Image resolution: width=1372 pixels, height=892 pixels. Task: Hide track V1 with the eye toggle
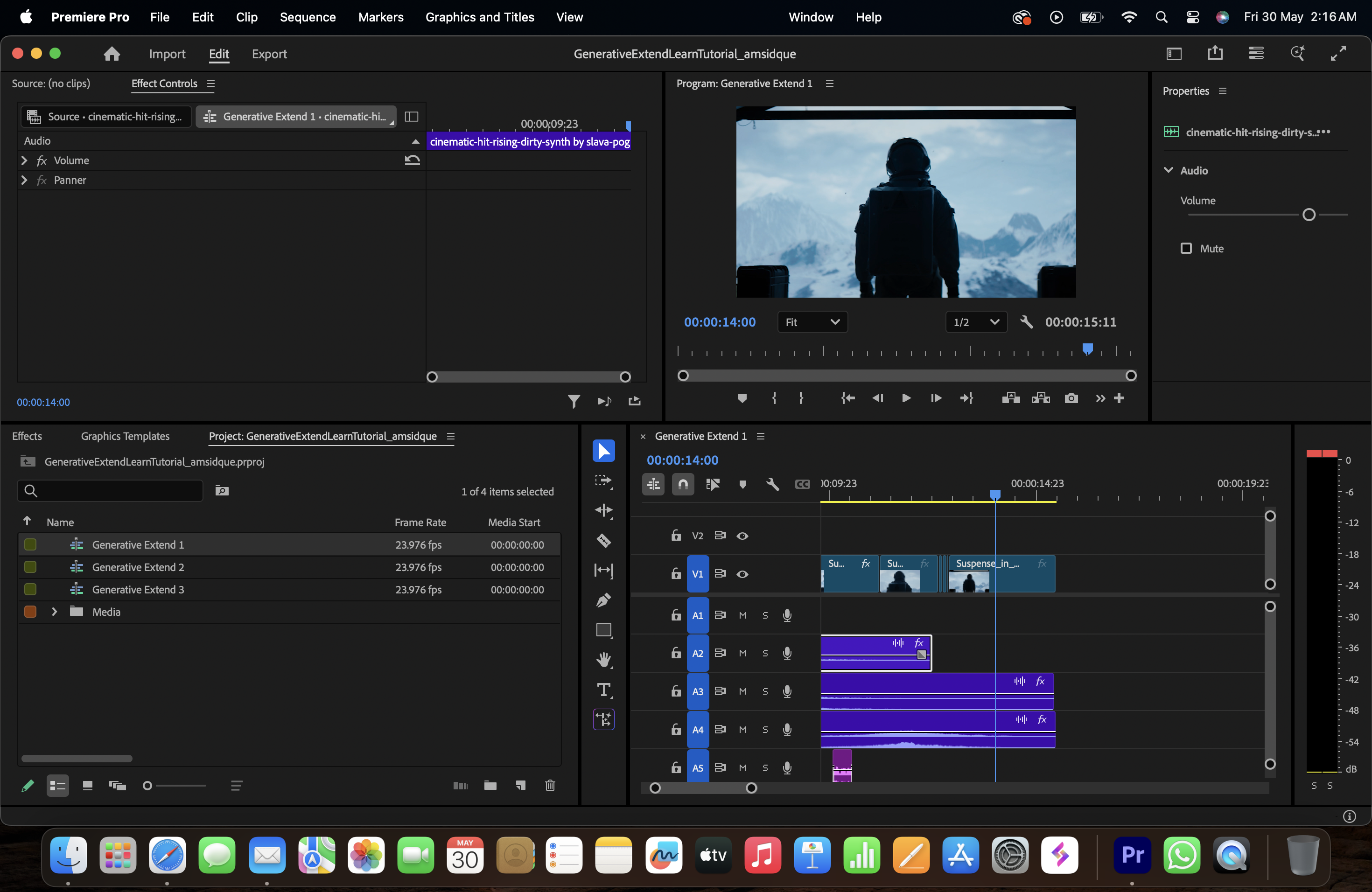click(x=742, y=574)
